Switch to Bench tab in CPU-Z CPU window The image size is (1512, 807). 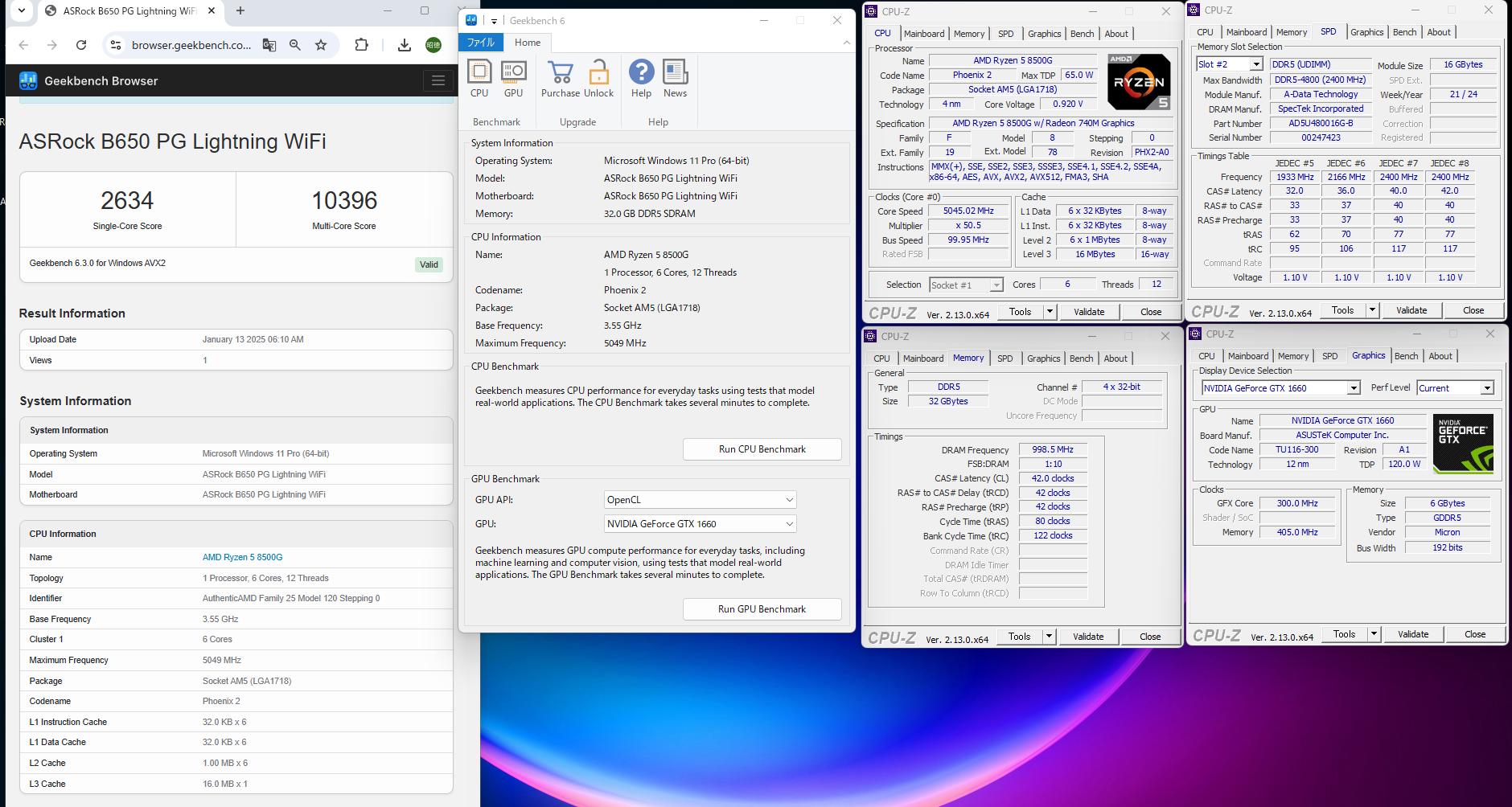1083,34
